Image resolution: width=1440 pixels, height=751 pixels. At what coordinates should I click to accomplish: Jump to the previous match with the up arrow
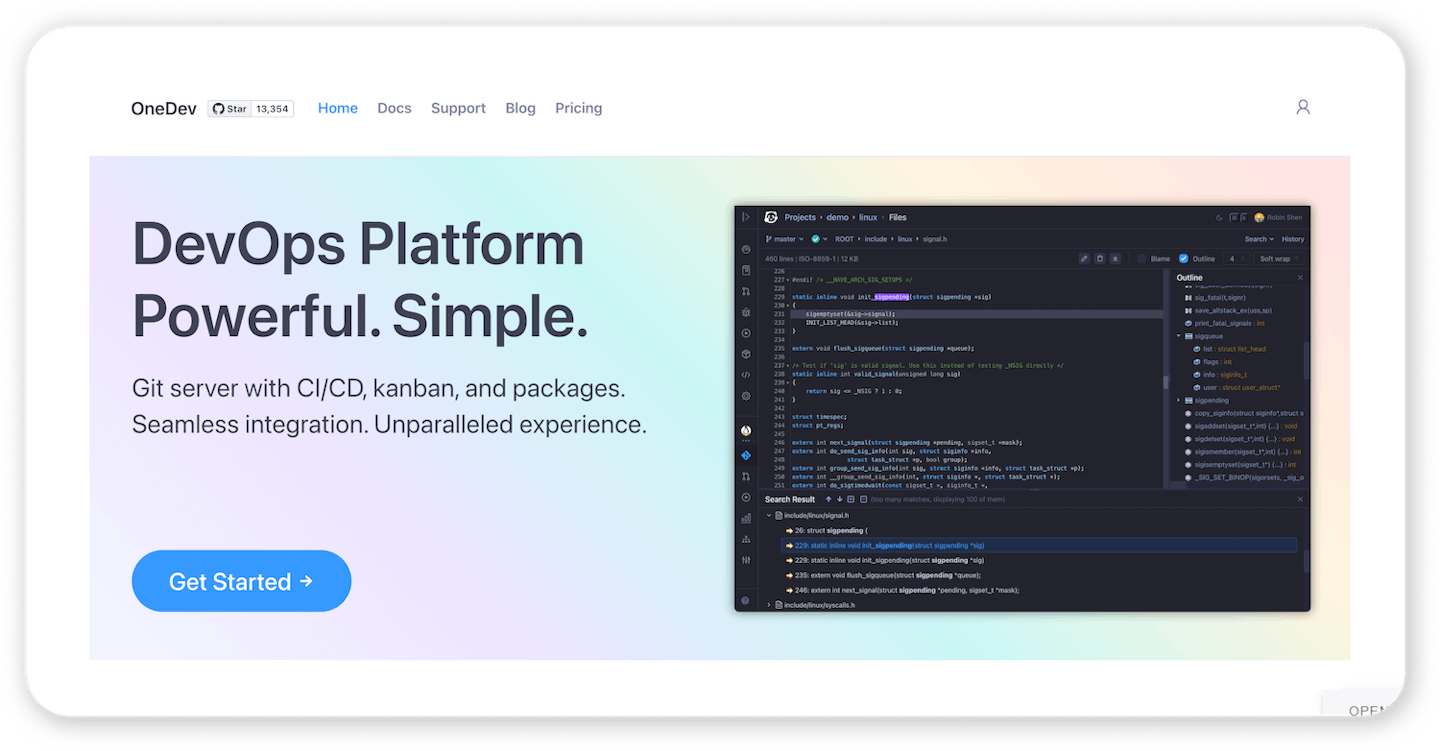pyautogui.click(x=828, y=499)
